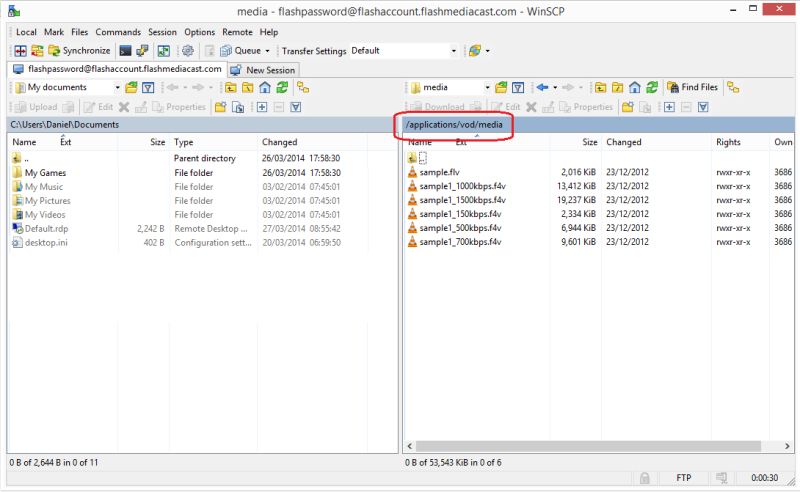The width and height of the screenshot is (800, 492).
Task: Open the Commands menu
Action: pos(118,32)
